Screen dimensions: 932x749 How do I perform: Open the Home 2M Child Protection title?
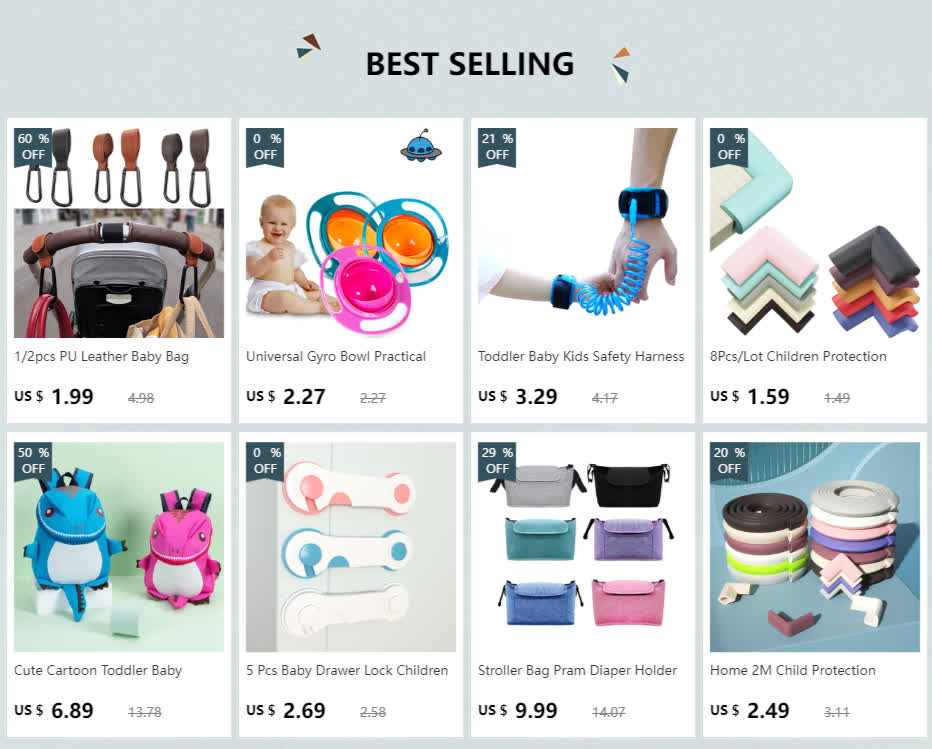[792, 670]
